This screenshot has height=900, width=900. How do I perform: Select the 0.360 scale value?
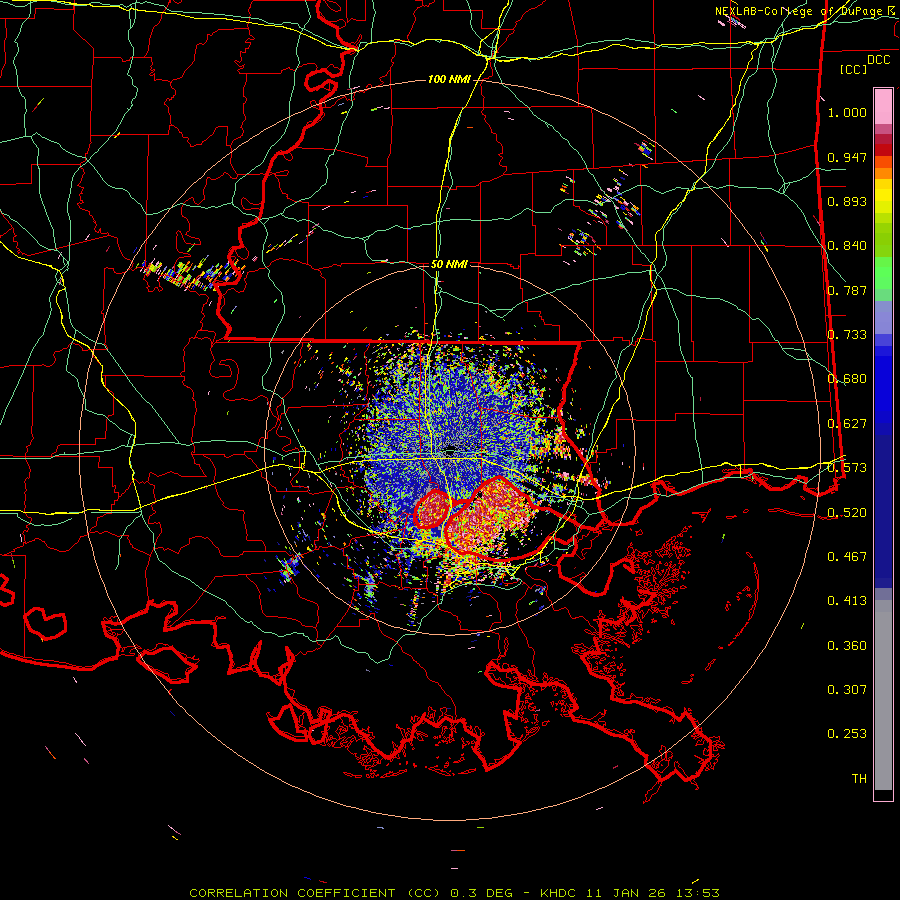click(847, 646)
